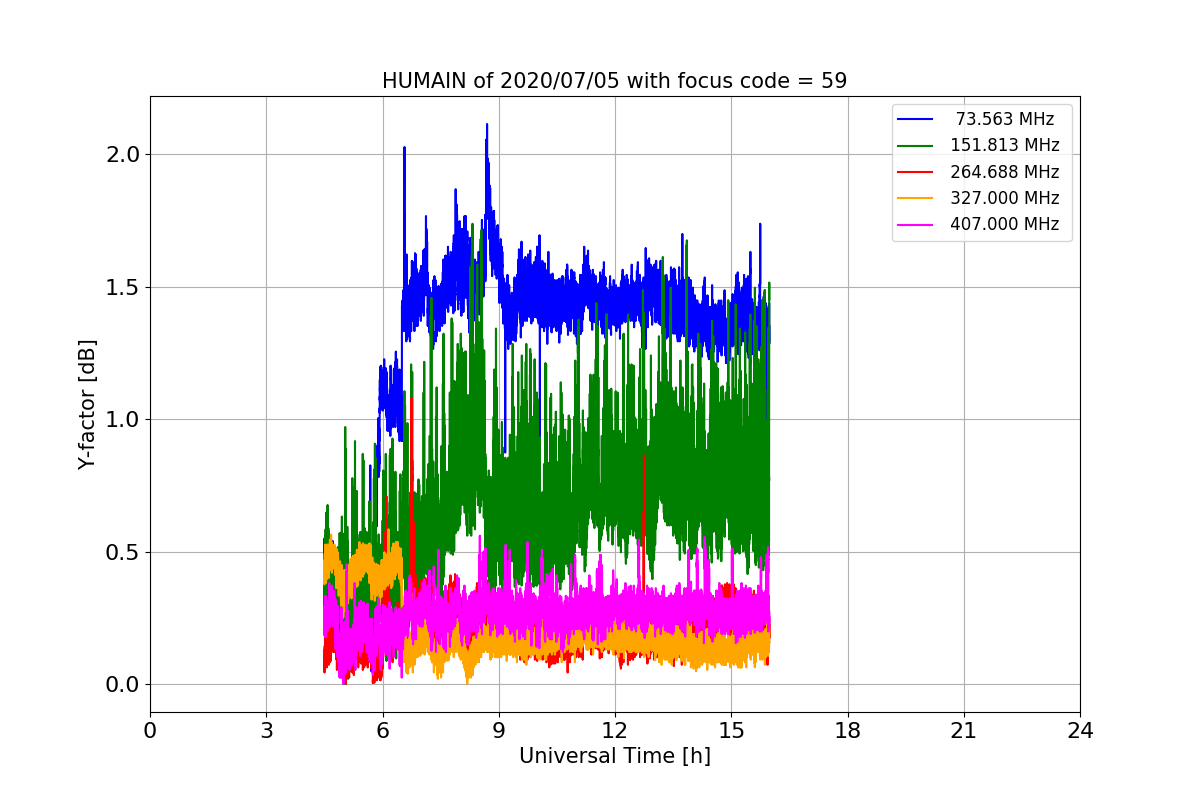The image size is (1200, 800).
Task: Click the red legend line swatch
Action: click(915, 172)
